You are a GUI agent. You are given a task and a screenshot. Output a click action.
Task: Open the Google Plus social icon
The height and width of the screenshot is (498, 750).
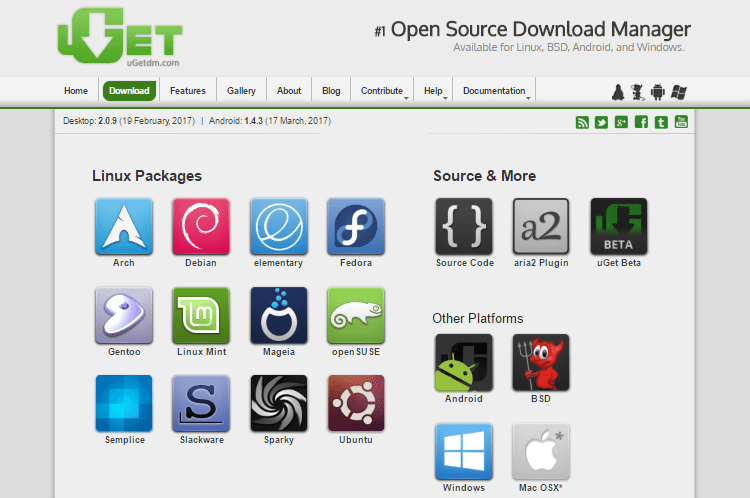click(x=621, y=122)
